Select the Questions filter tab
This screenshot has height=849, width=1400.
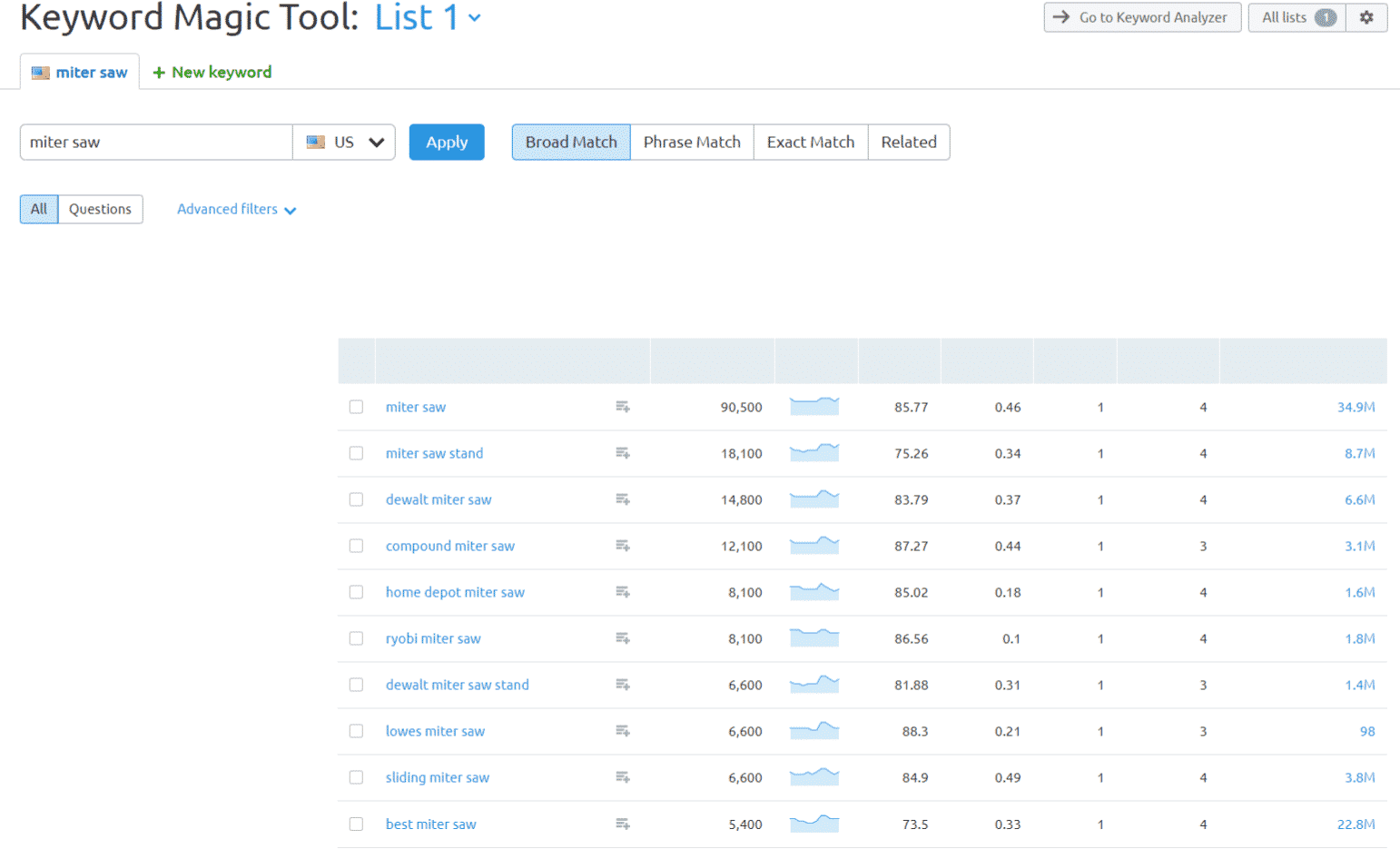pos(100,209)
